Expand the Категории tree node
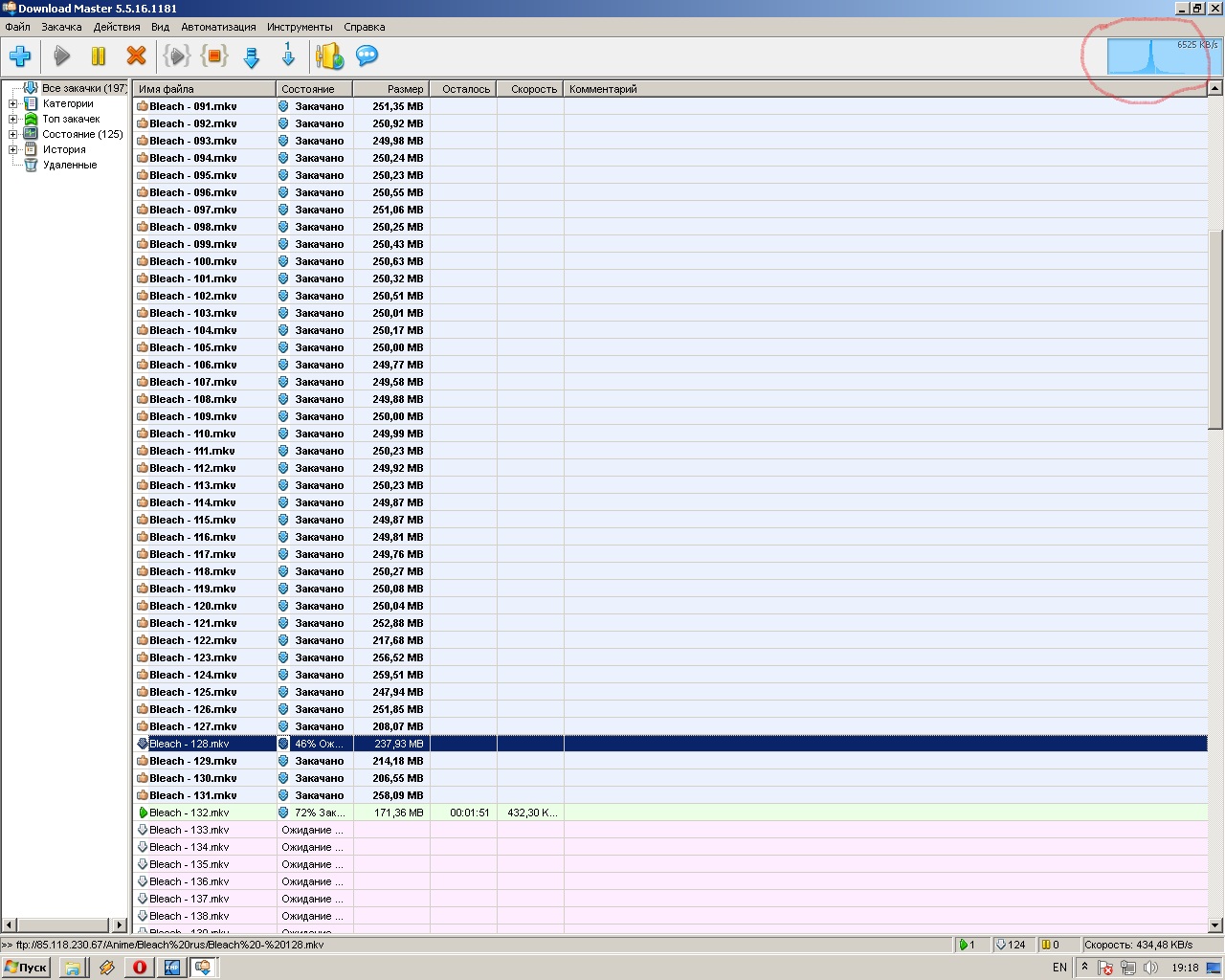The width and height of the screenshot is (1225, 980). pyautogui.click(x=12, y=103)
